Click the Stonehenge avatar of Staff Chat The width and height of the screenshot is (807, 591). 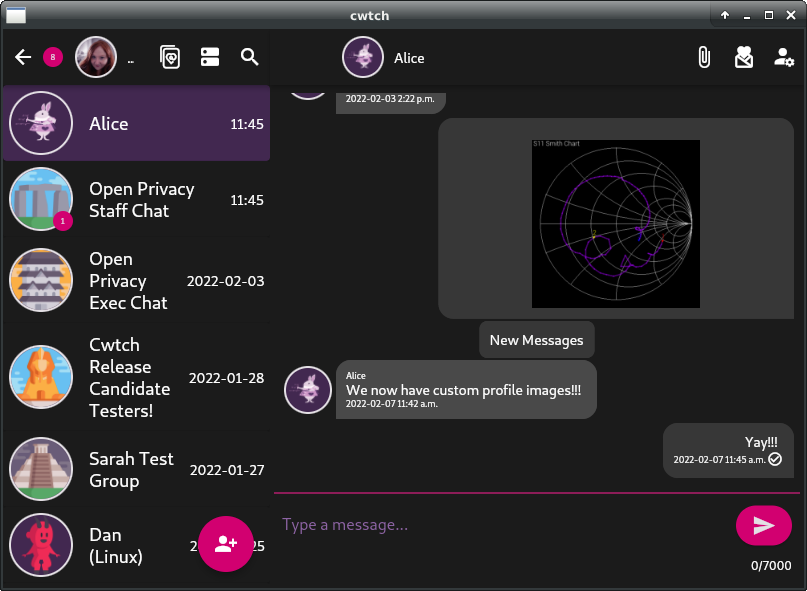[41, 199]
